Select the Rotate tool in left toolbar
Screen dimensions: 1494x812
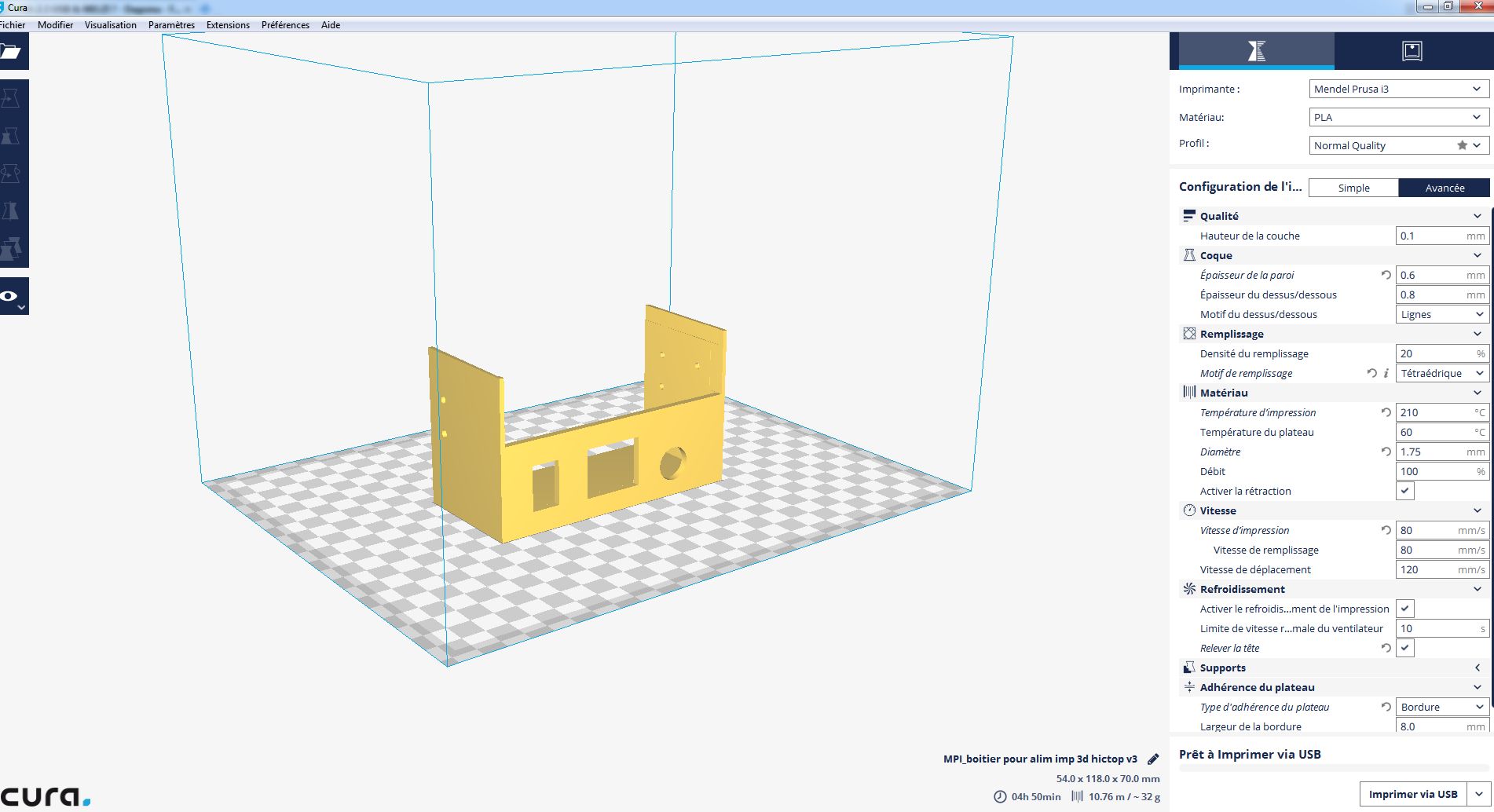pos(11,174)
